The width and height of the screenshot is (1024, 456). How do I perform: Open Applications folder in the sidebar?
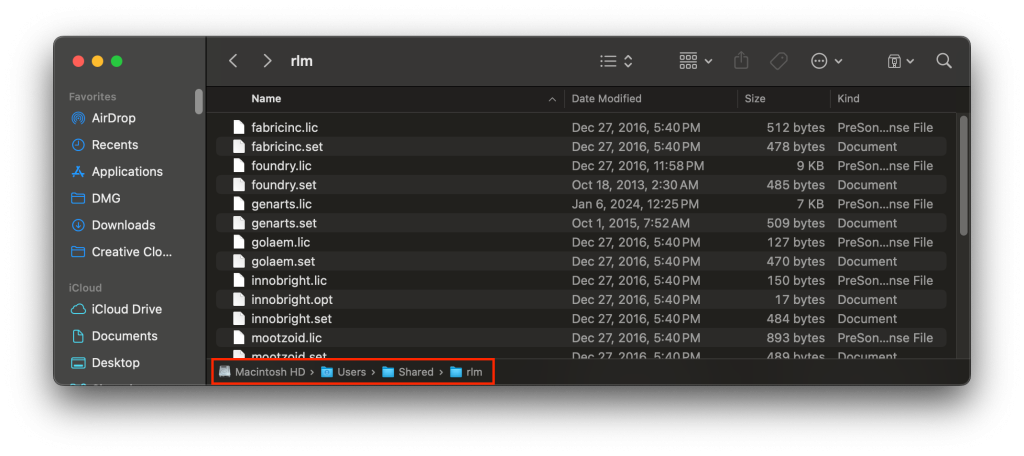point(127,172)
